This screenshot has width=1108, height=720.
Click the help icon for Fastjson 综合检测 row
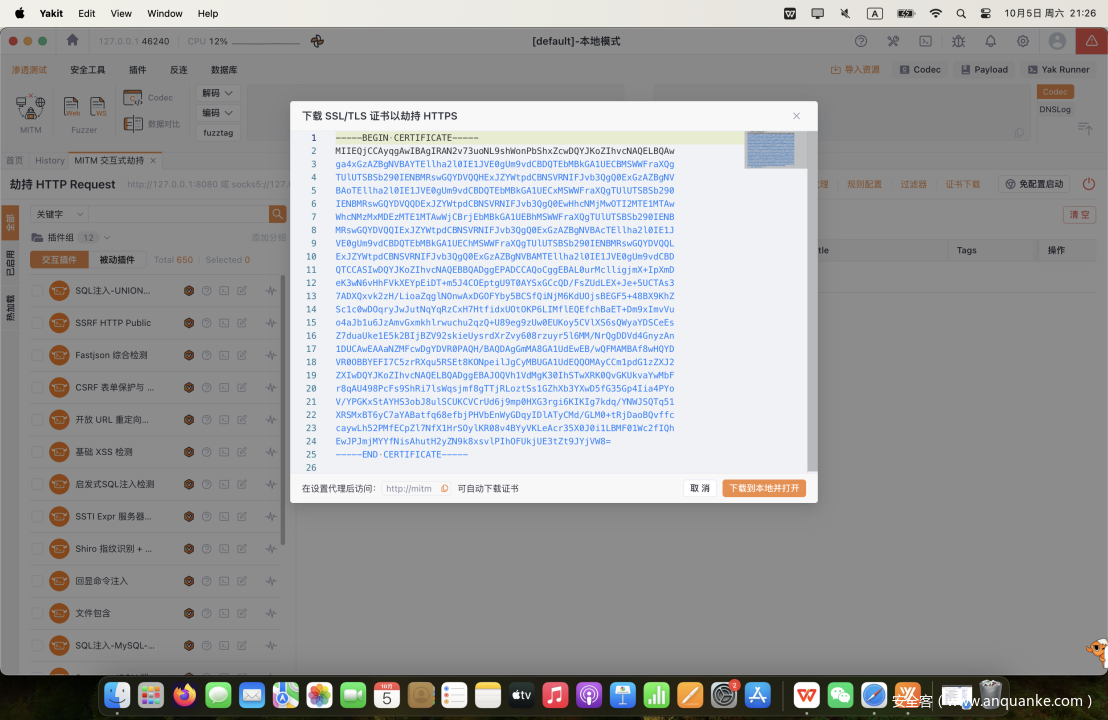(x=206, y=355)
